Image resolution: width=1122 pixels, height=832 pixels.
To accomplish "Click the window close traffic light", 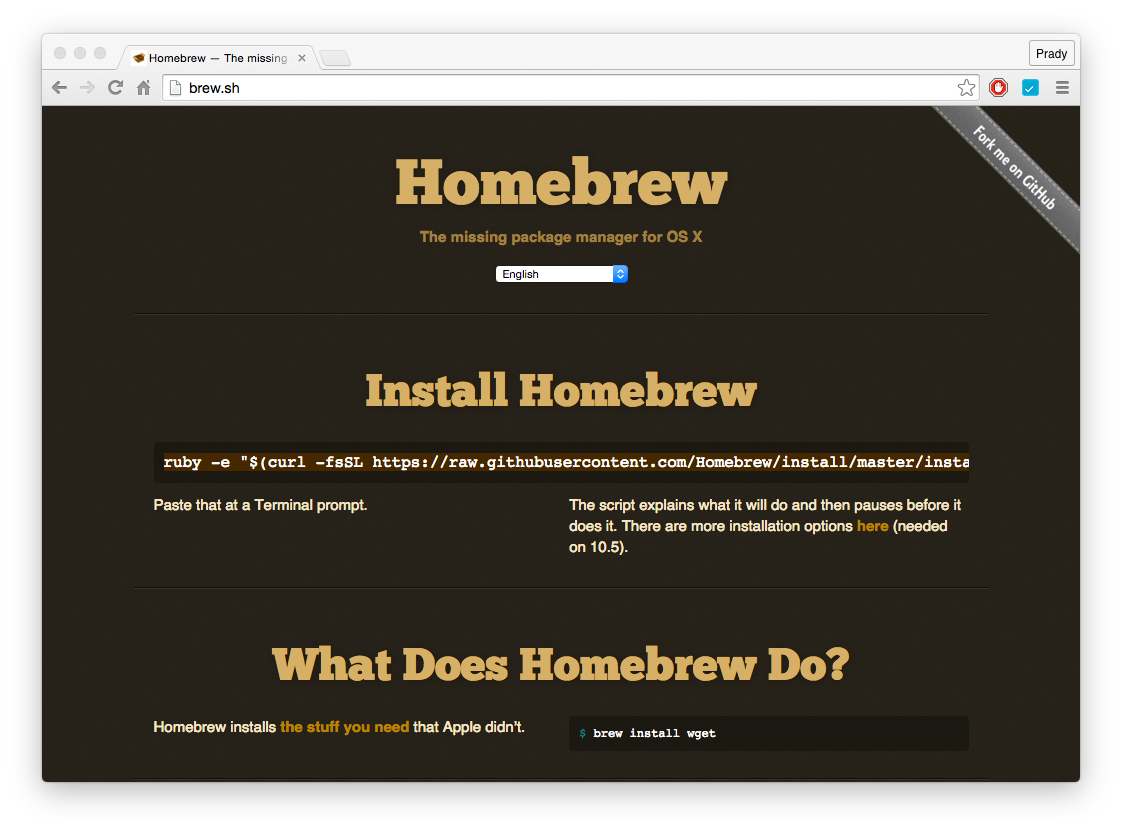I will (60, 53).
